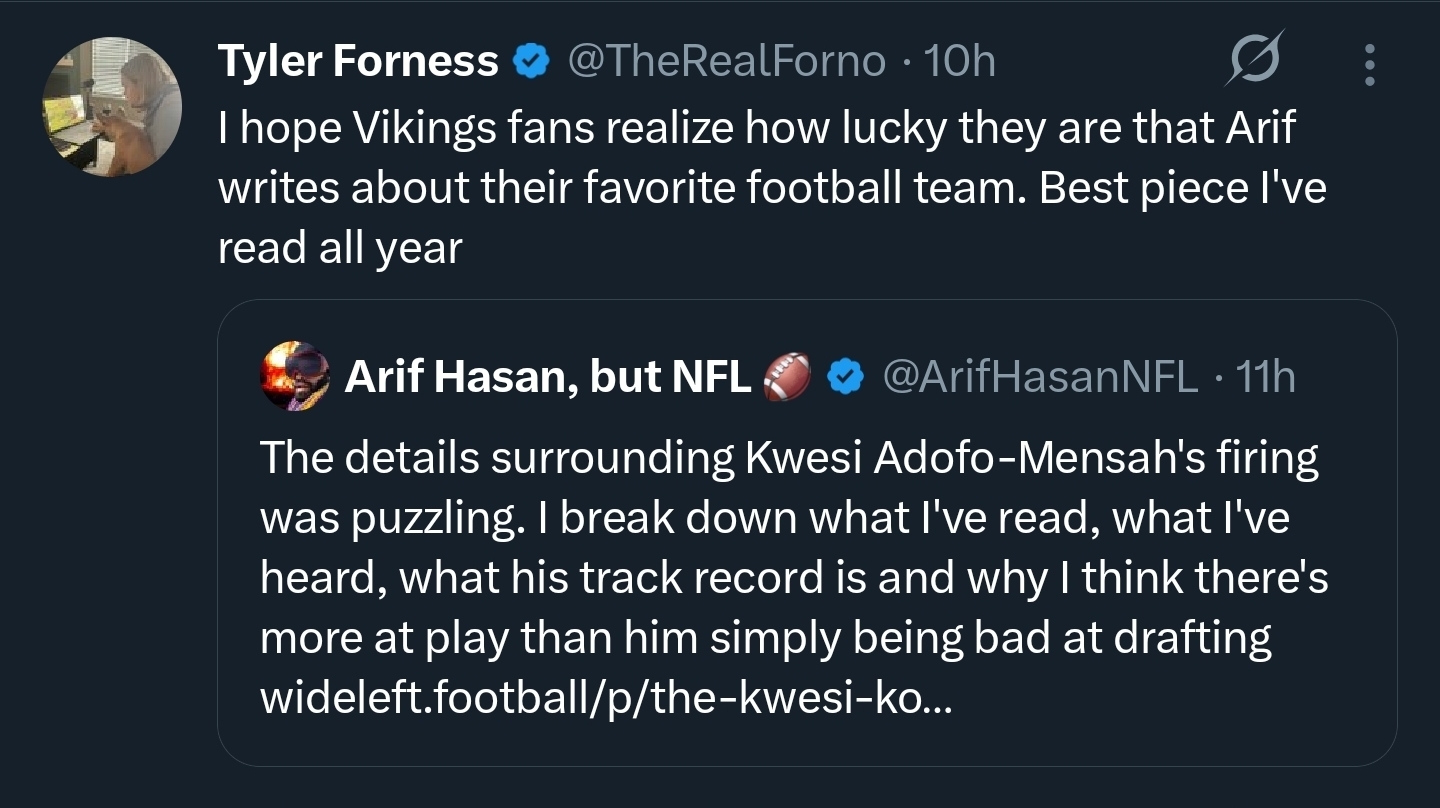Open the "Arif Hasan, but NFL" display name
1440x808 pixels.
(x=548, y=377)
